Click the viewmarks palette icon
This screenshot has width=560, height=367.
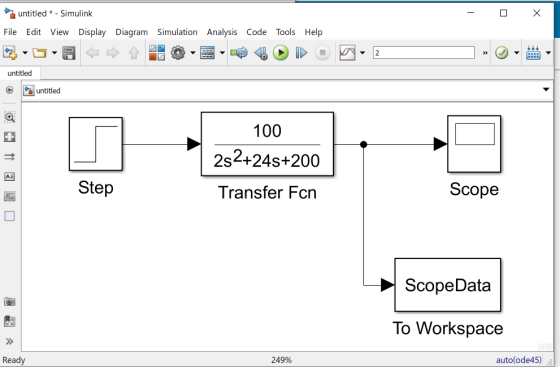coord(10,321)
